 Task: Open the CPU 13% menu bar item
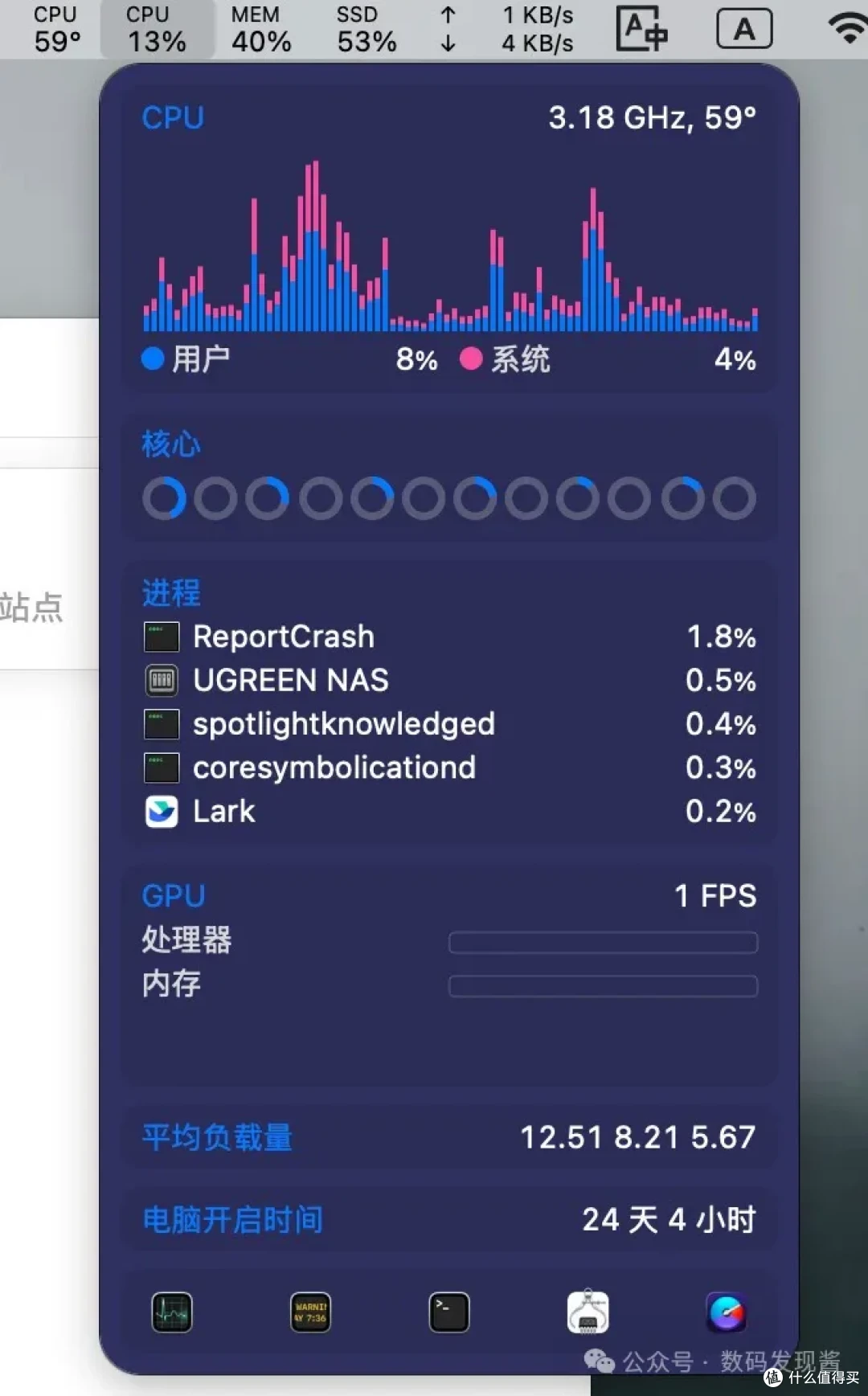[157, 29]
